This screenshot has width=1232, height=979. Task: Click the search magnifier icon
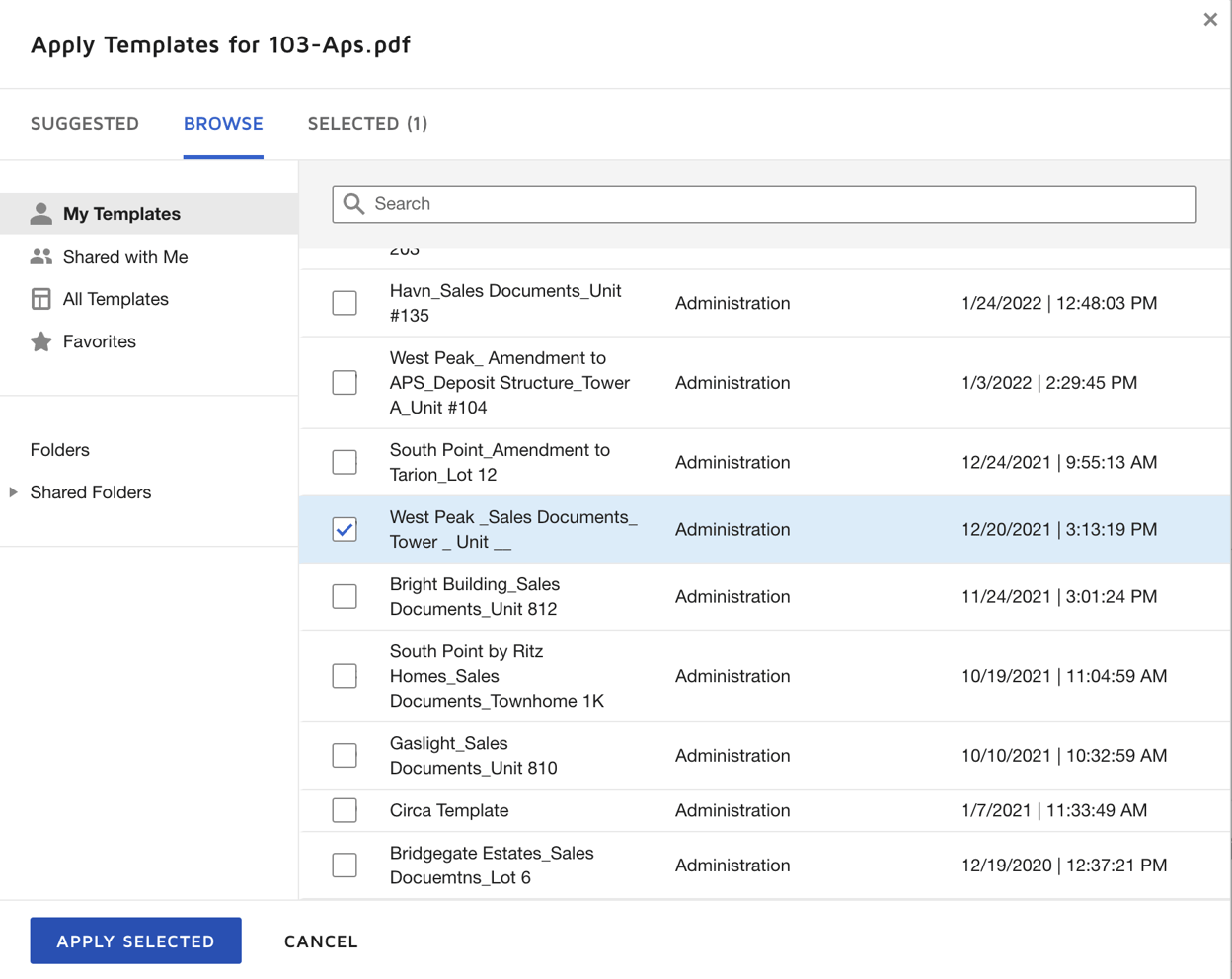coord(353,203)
